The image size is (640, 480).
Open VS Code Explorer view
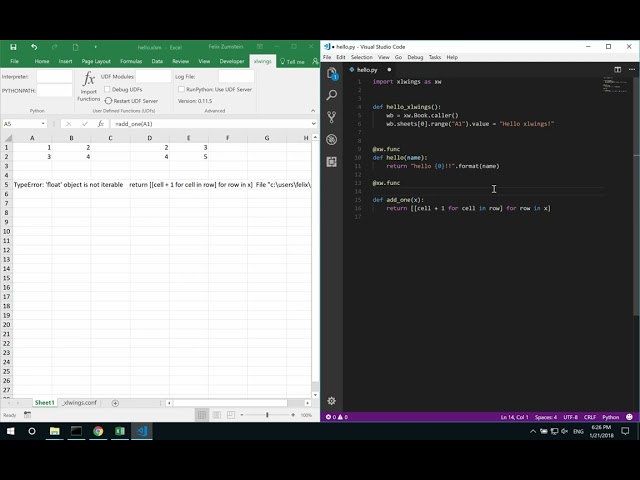(x=332, y=73)
